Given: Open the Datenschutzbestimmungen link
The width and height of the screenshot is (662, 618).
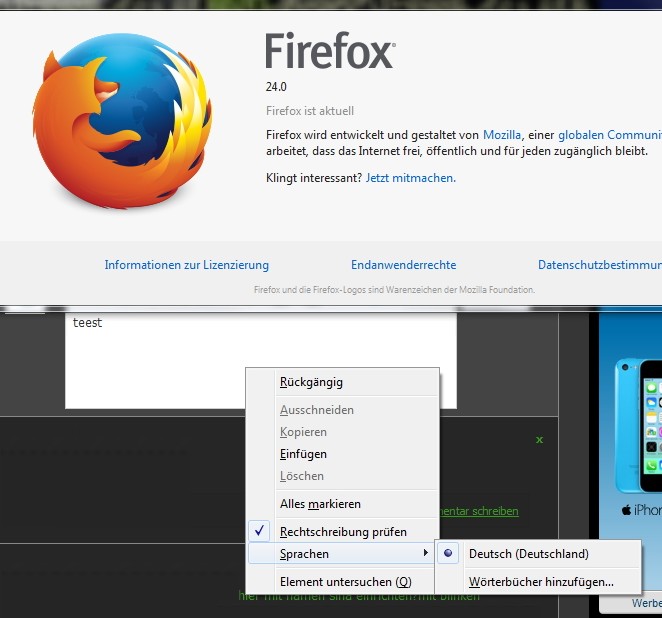Looking at the screenshot, I should tap(600, 265).
